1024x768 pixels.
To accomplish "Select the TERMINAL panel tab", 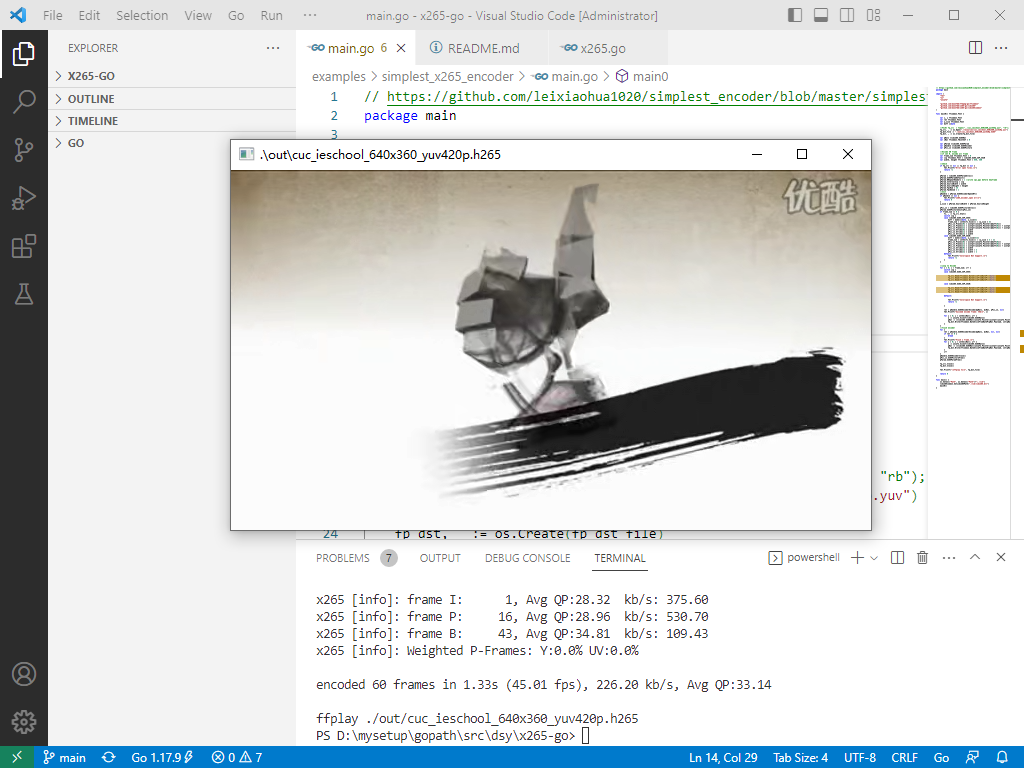I will click(620, 558).
